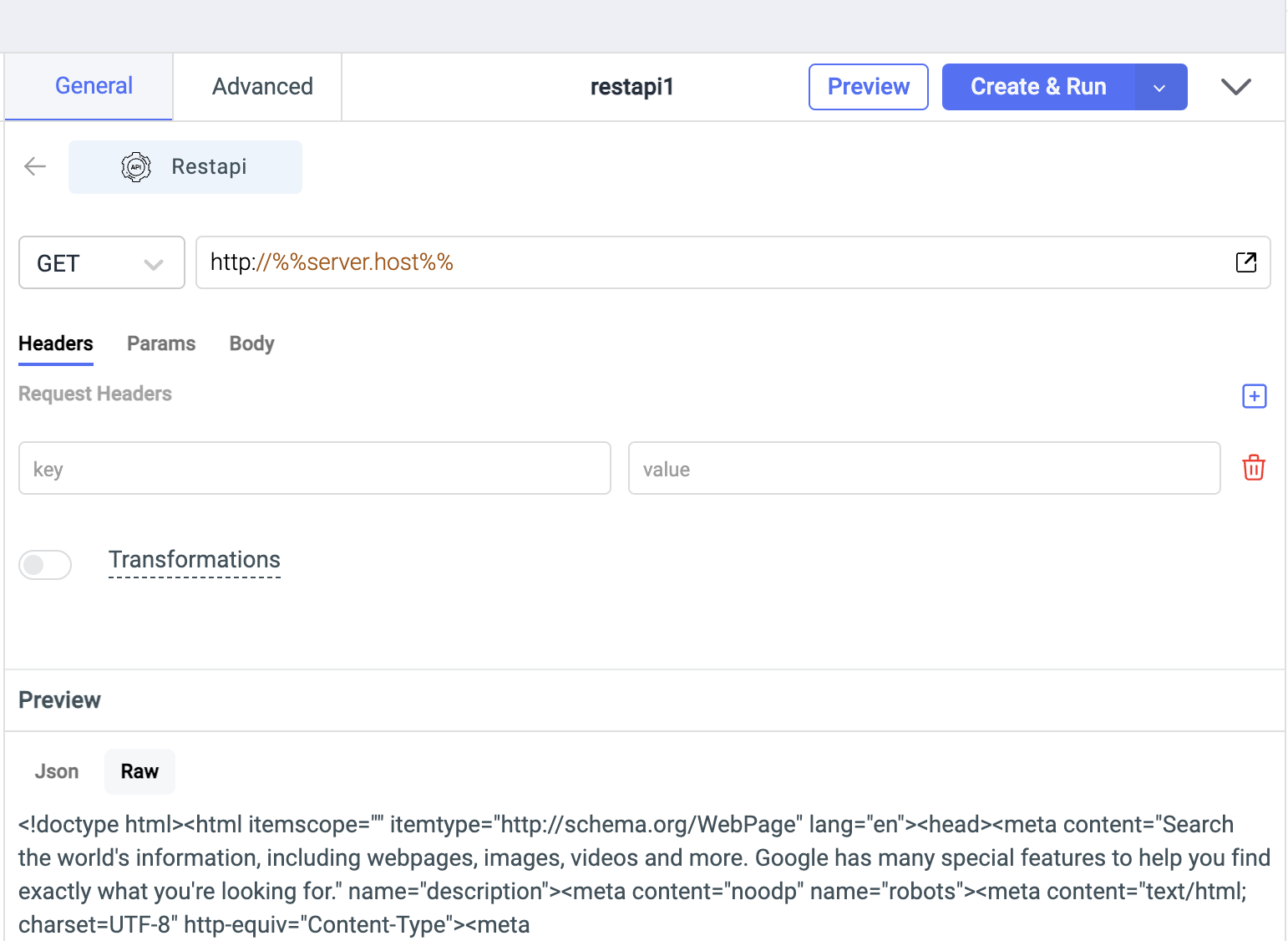Collapse the panel with the chevron
Screen dimensions: 1288x941
1235,87
